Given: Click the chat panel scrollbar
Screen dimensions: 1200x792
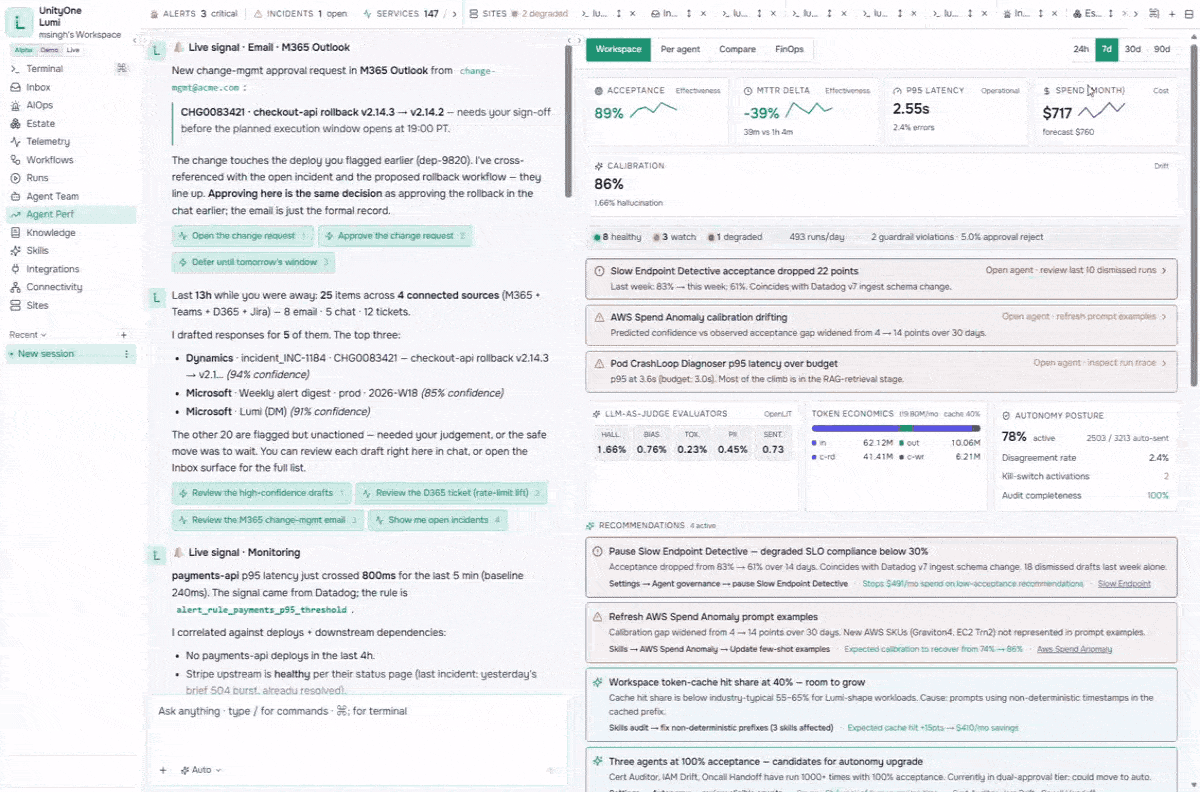Looking at the screenshot, I should (568, 120).
